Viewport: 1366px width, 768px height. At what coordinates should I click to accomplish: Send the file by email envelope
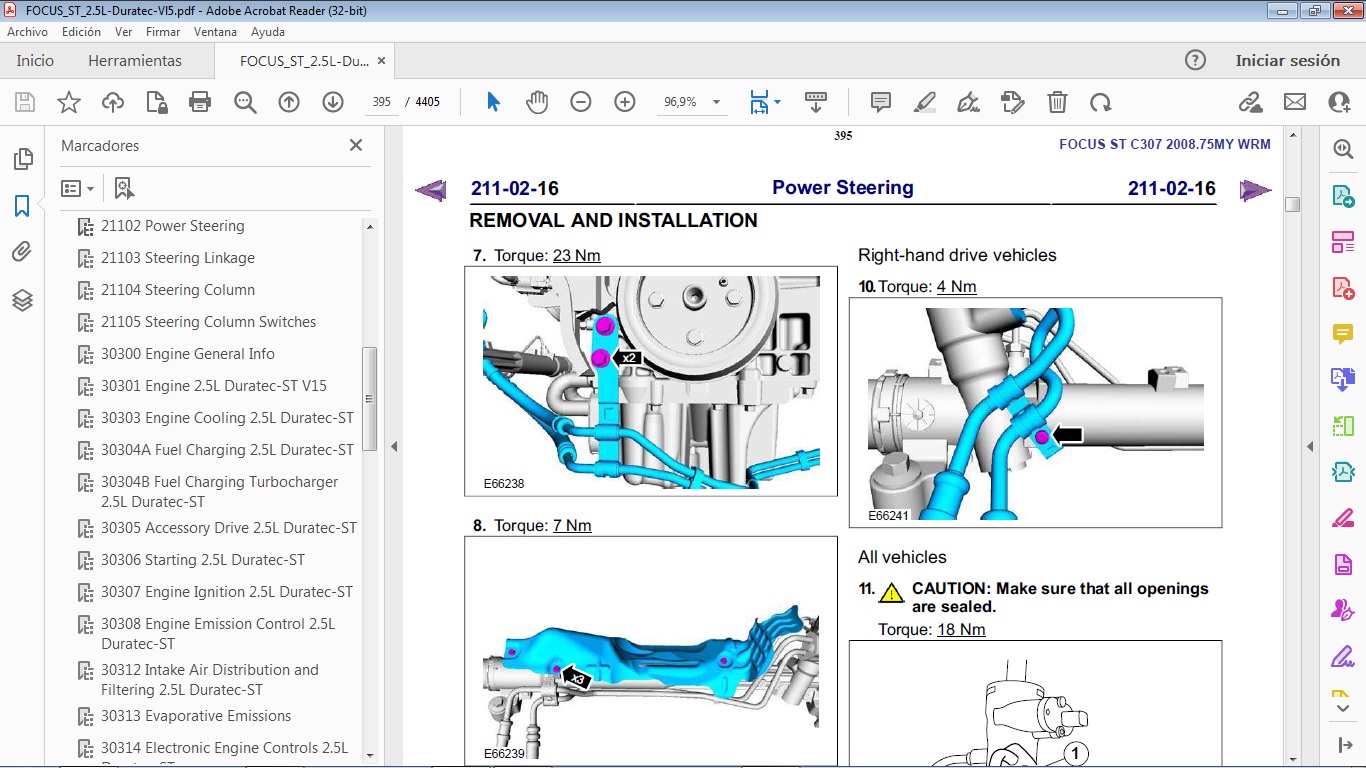(x=1295, y=102)
